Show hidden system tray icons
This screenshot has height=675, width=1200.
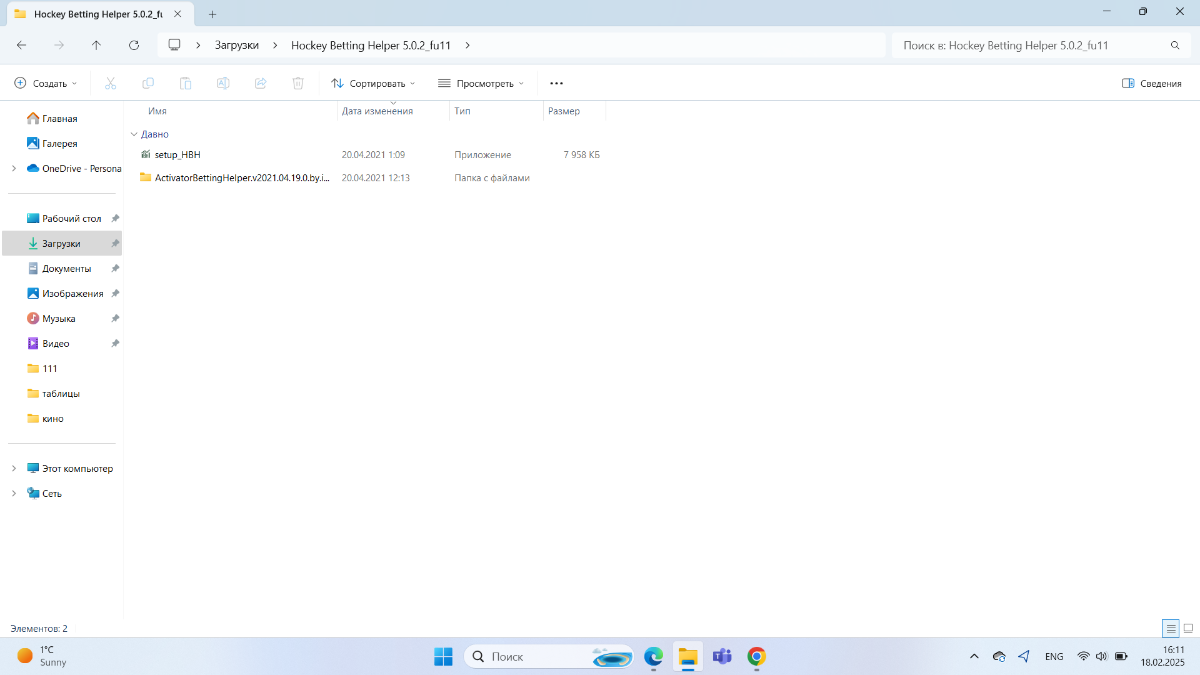(x=974, y=656)
